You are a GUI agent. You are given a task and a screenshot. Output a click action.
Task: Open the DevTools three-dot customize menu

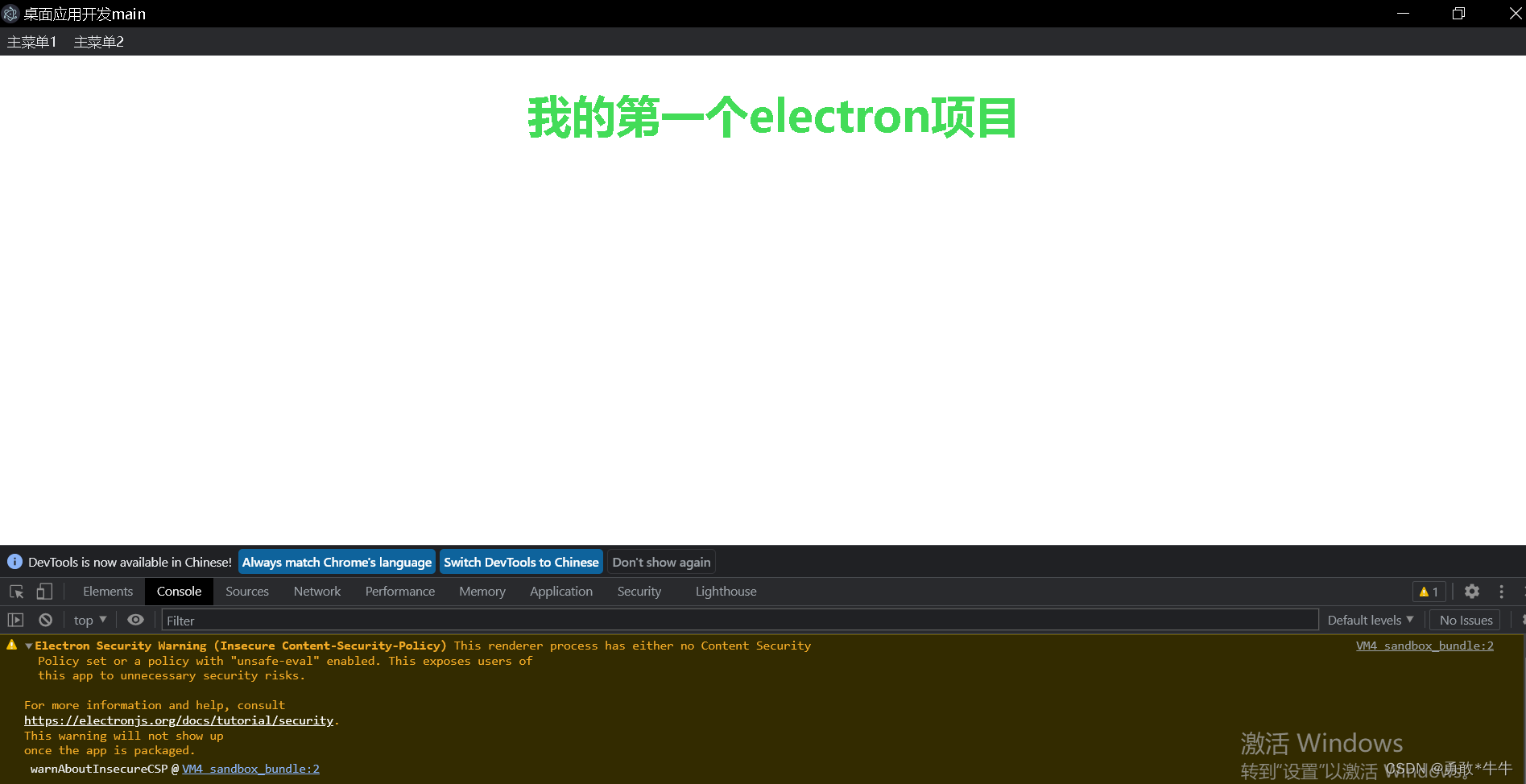(x=1501, y=592)
